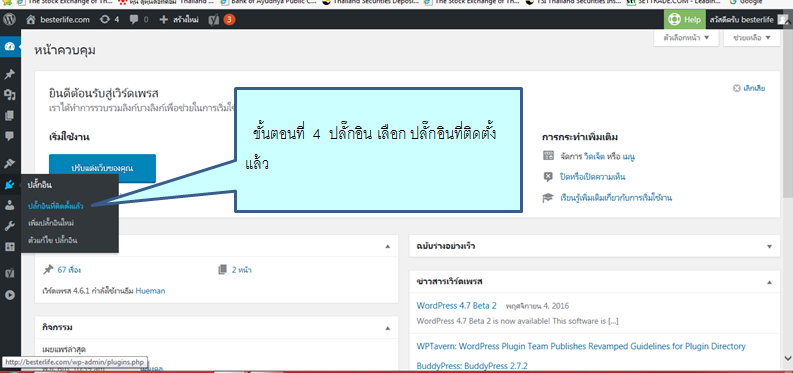The image size is (793, 373).
Task: Open the plus 'สร้างใหม่' new content menu
Action: [x=179, y=20]
